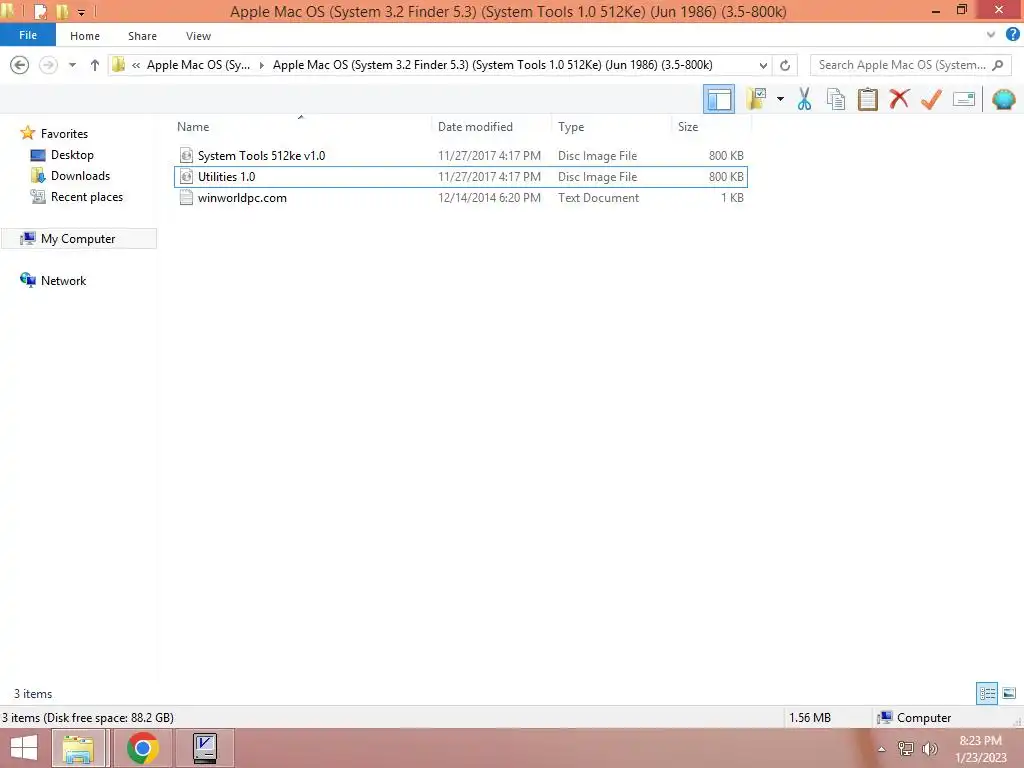The image size is (1024, 768).
Task: Click the quick access properties icon
Action: pyautogui.click(x=40, y=12)
